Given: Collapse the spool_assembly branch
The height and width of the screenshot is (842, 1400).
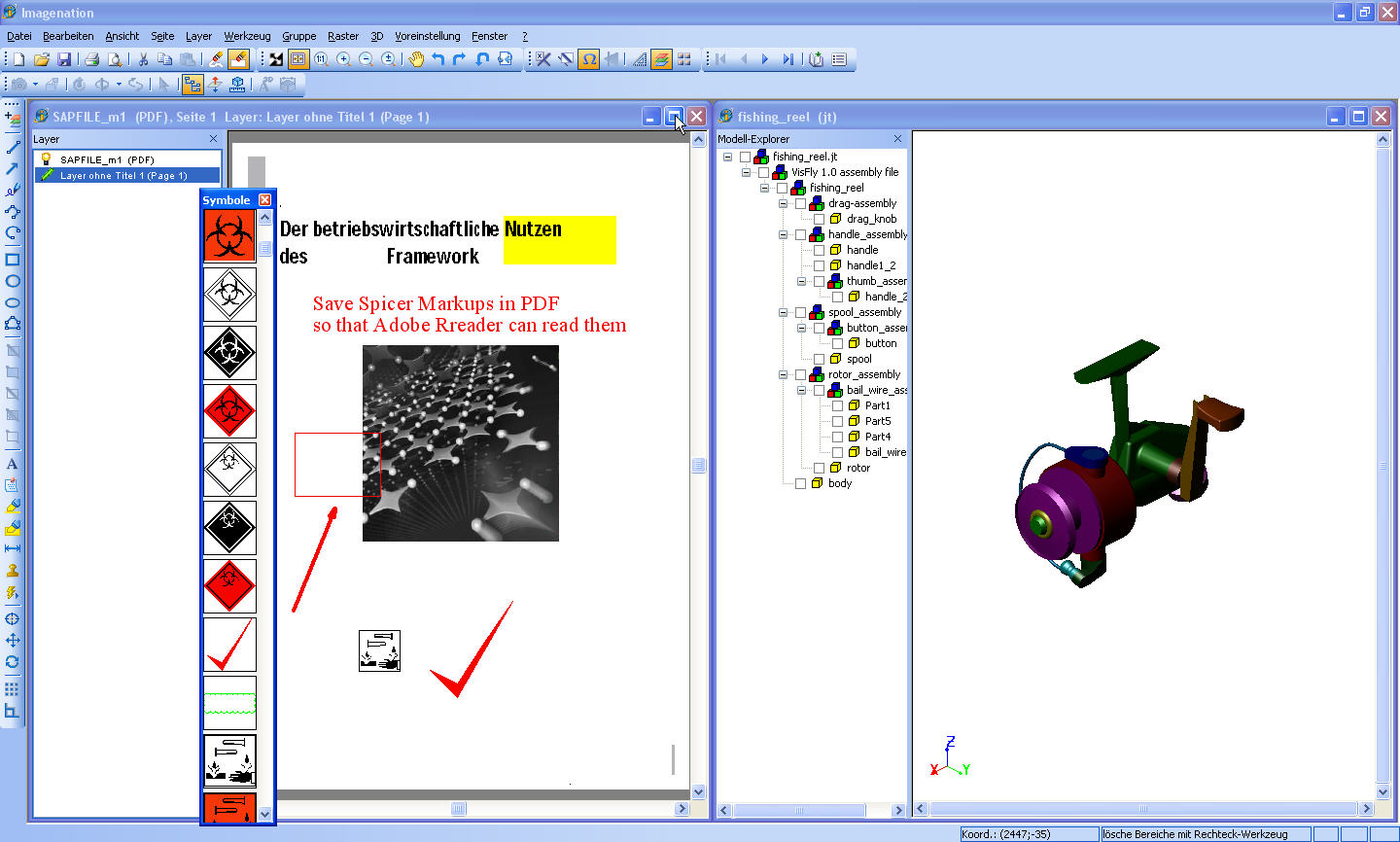Looking at the screenshot, I should pos(783,312).
